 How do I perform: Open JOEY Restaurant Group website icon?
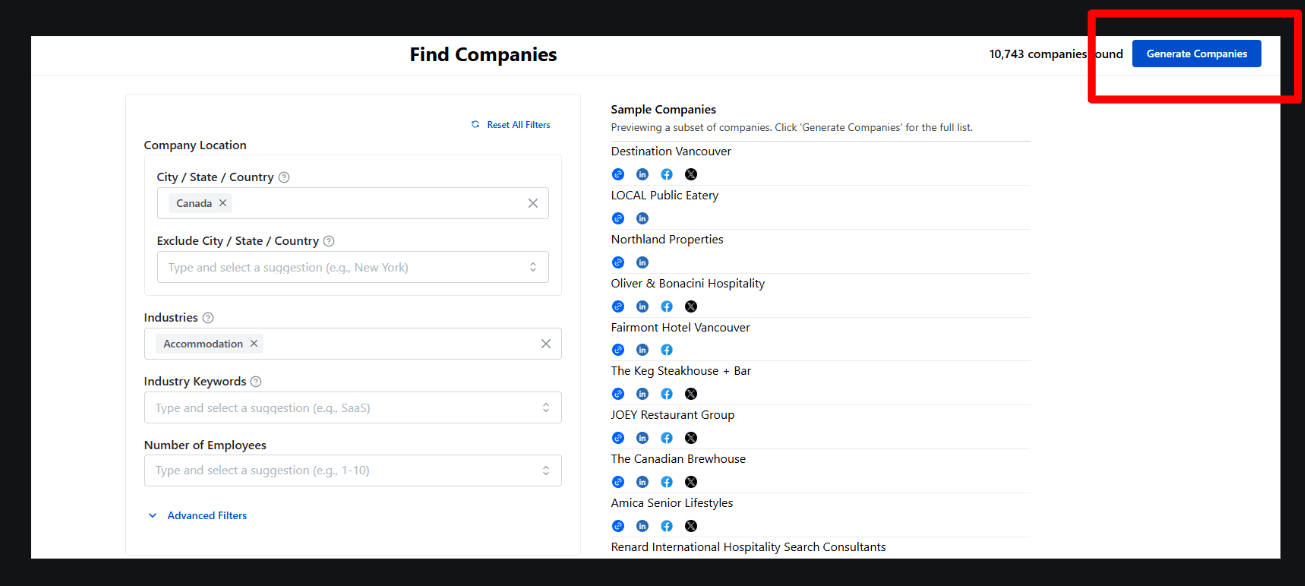(618, 438)
